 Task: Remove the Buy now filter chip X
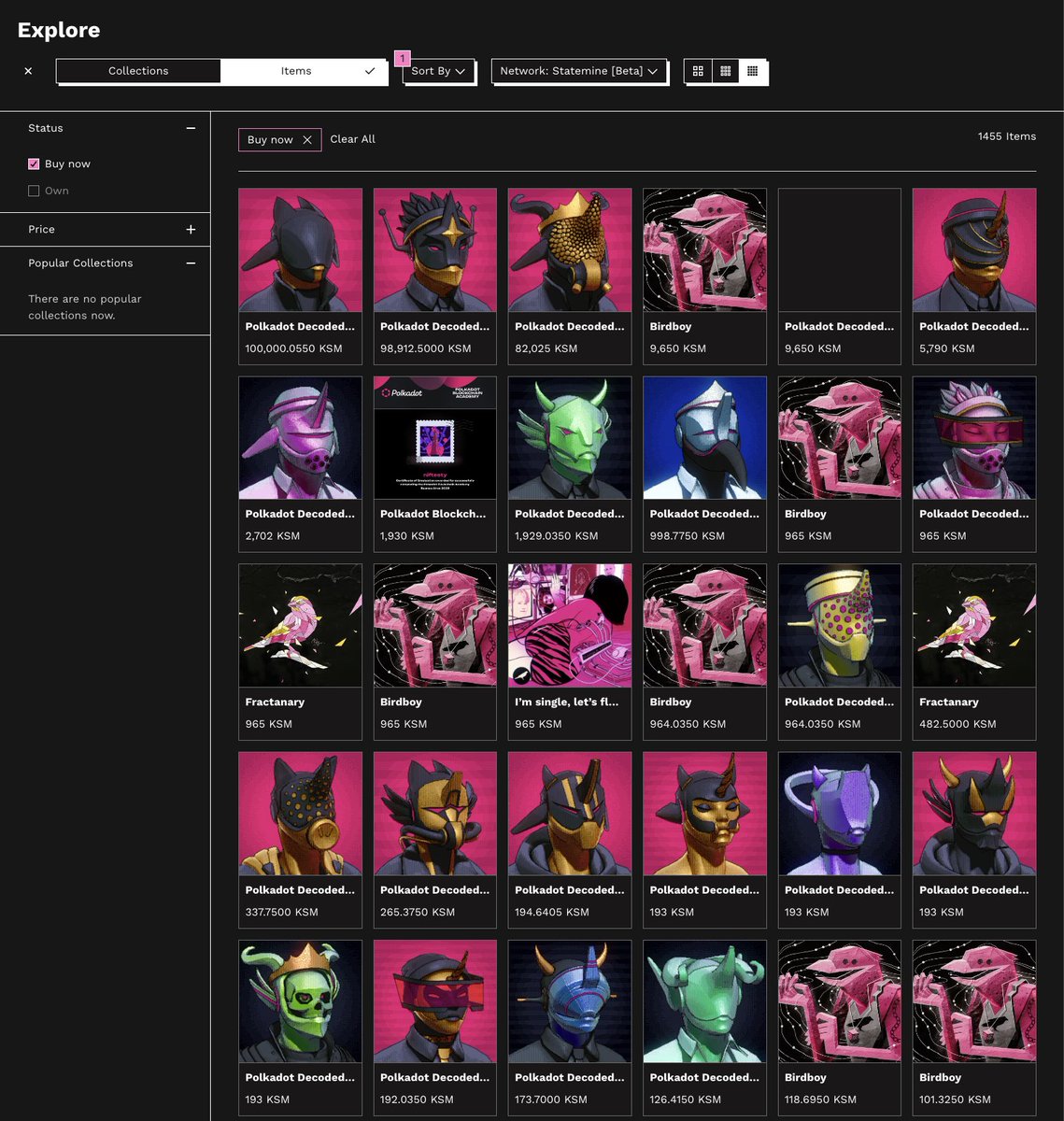(x=307, y=140)
